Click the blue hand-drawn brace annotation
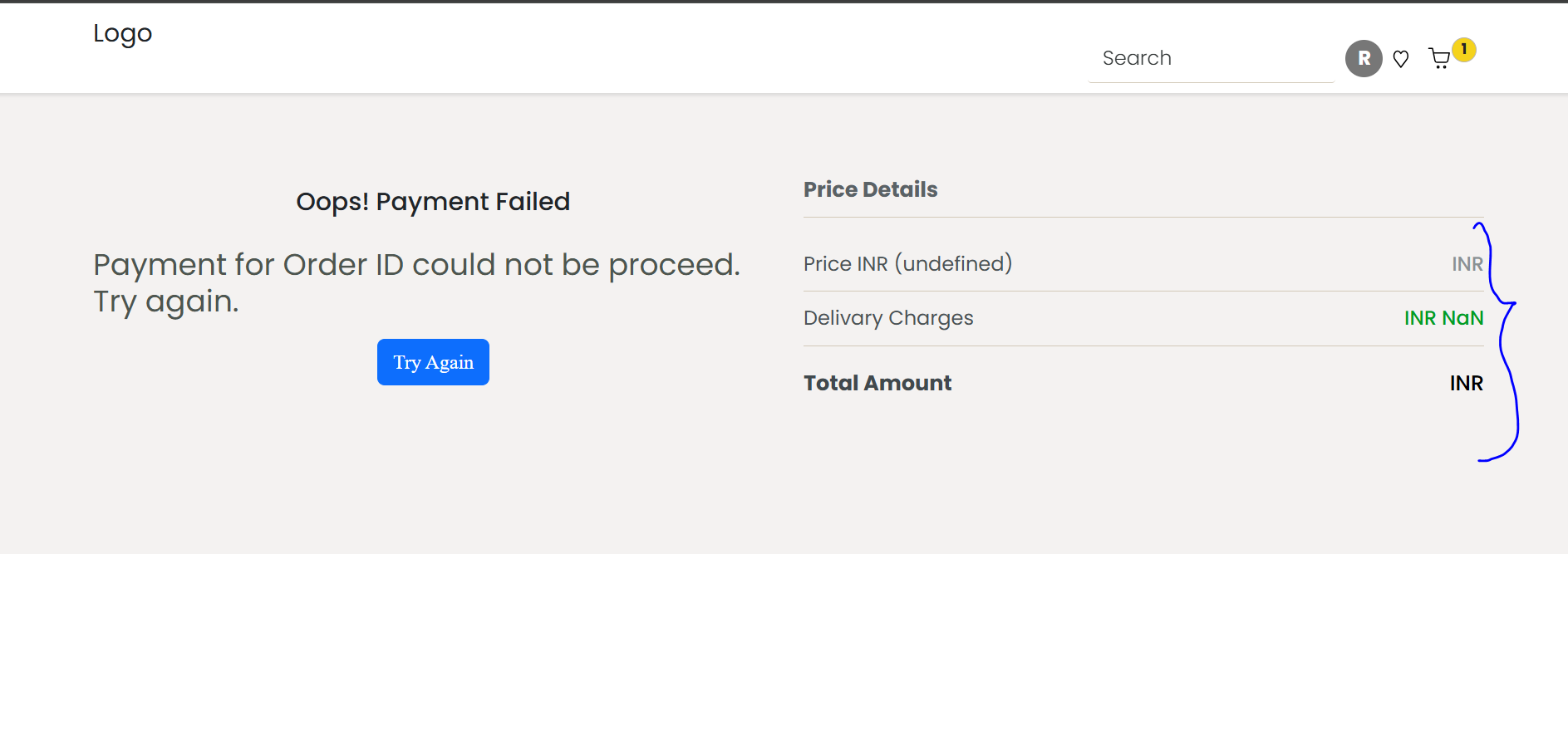The height and width of the screenshot is (740, 1568). tap(1502, 341)
